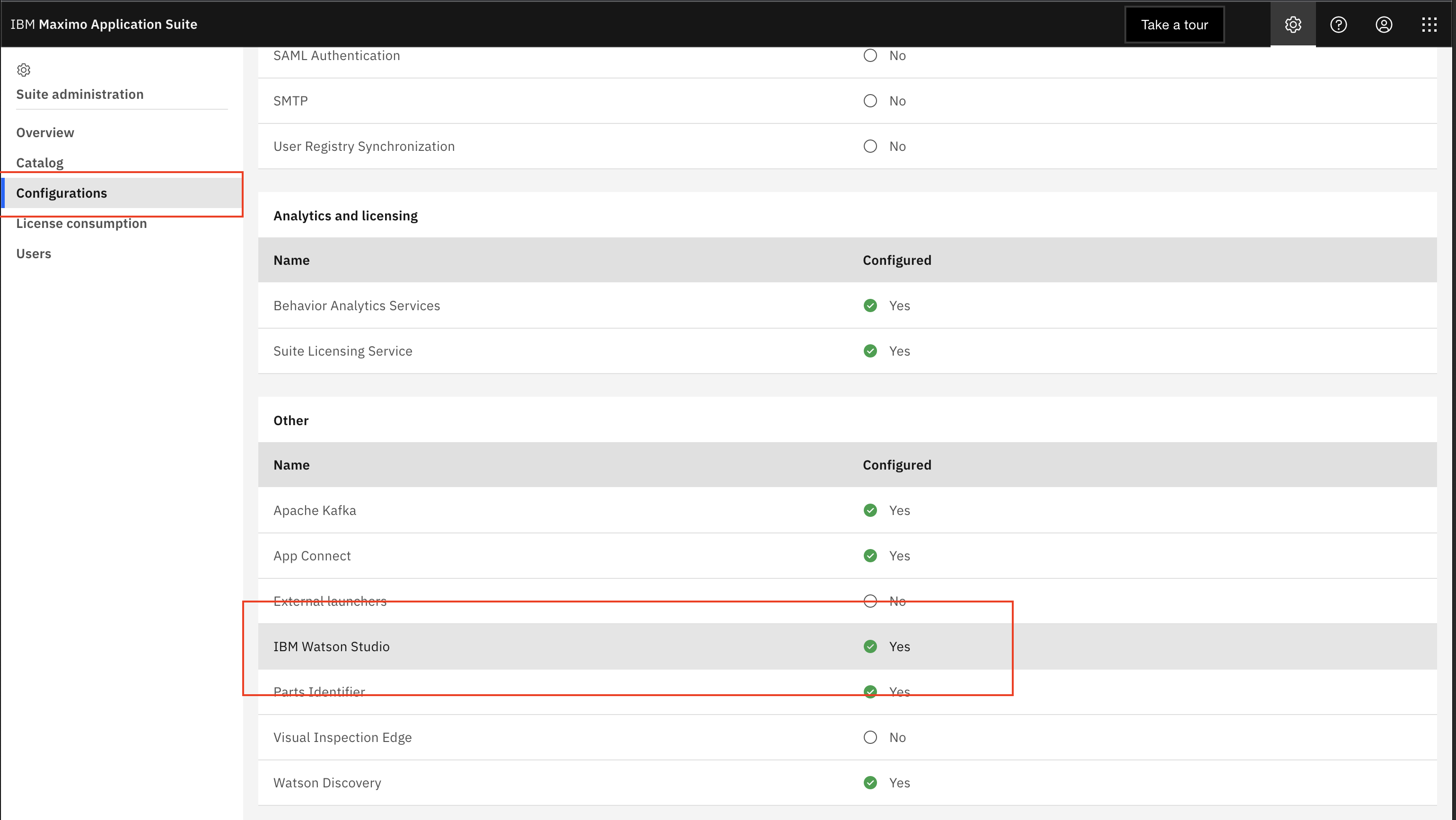Click green checkmark for Watson Discovery
The height and width of the screenshot is (820, 1456).
click(x=870, y=783)
